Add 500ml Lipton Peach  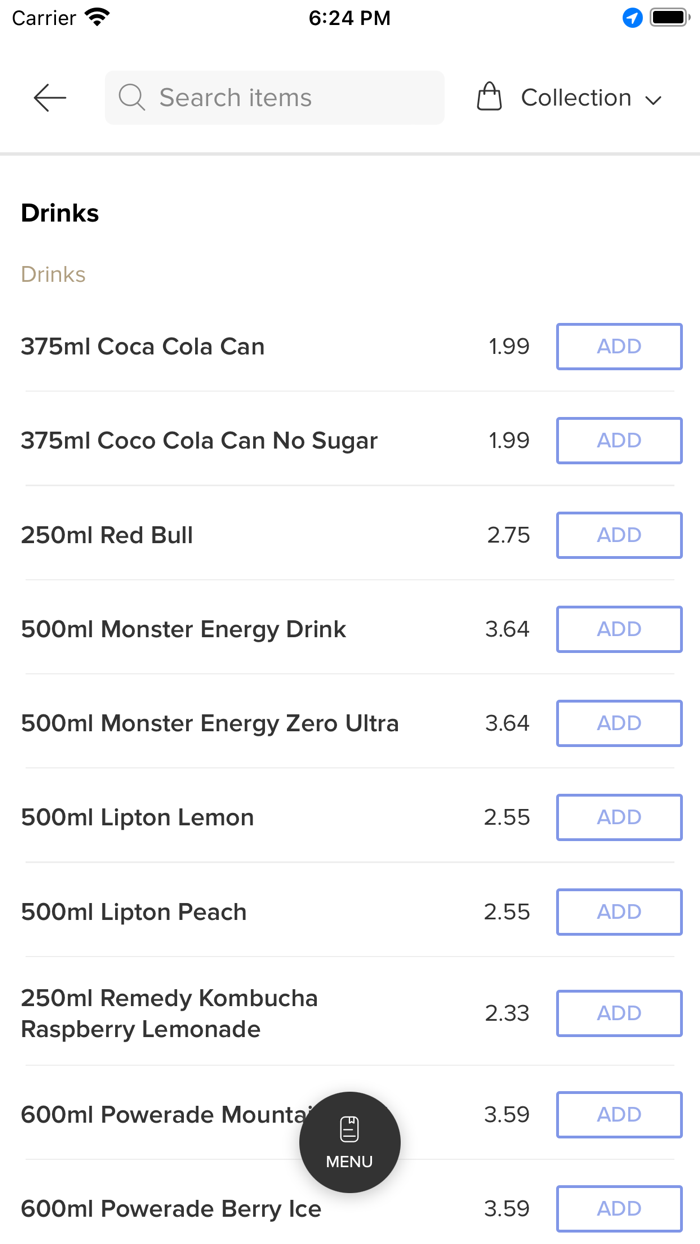[x=618, y=912]
